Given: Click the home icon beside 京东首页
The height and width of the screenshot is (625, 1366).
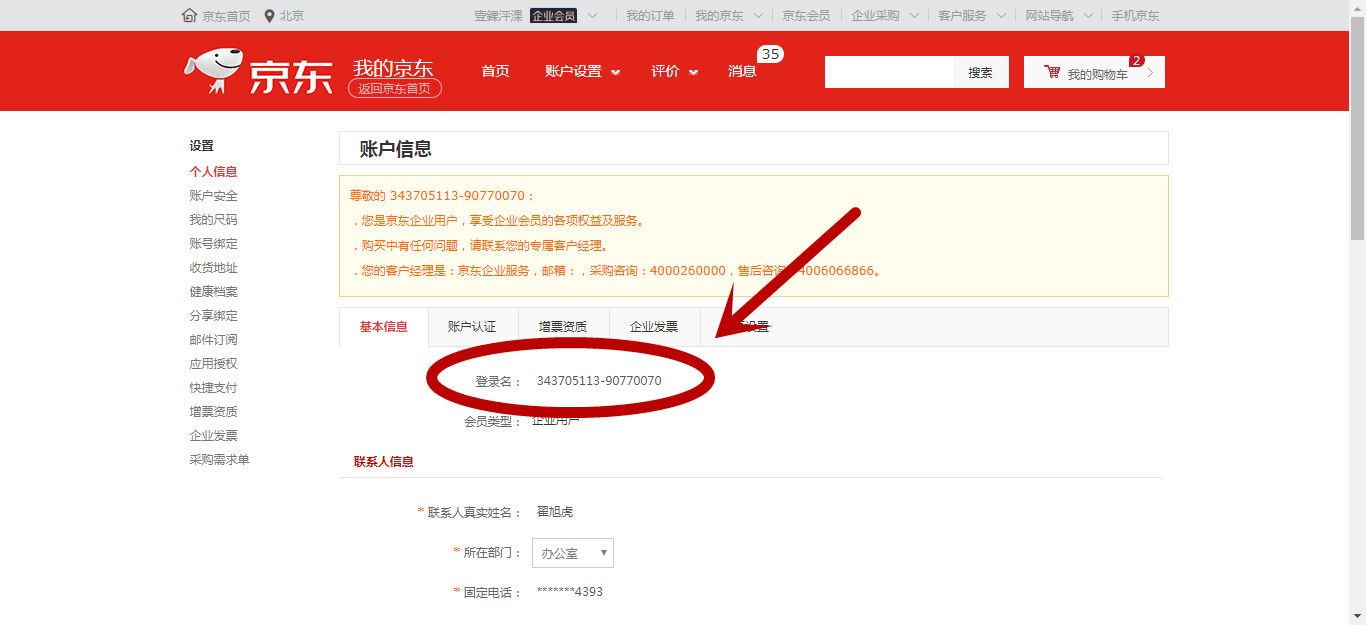Looking at the screenshot, I should point(190,15).
